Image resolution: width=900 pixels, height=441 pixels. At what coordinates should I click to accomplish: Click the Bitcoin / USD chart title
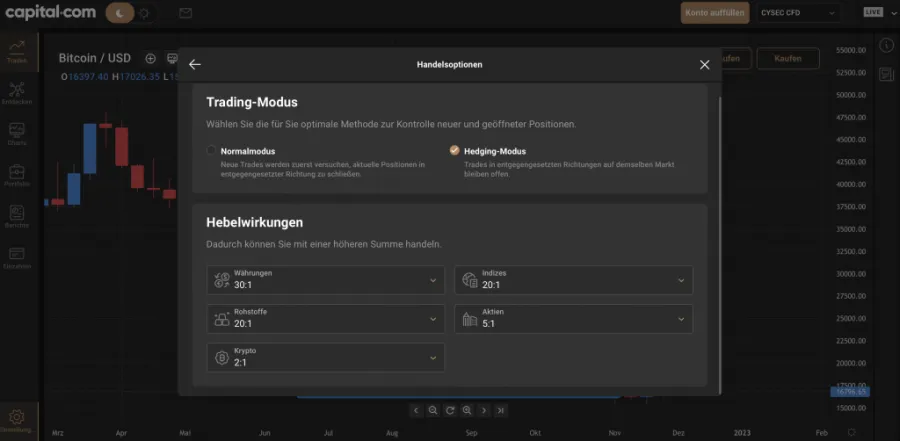point(95,58)
